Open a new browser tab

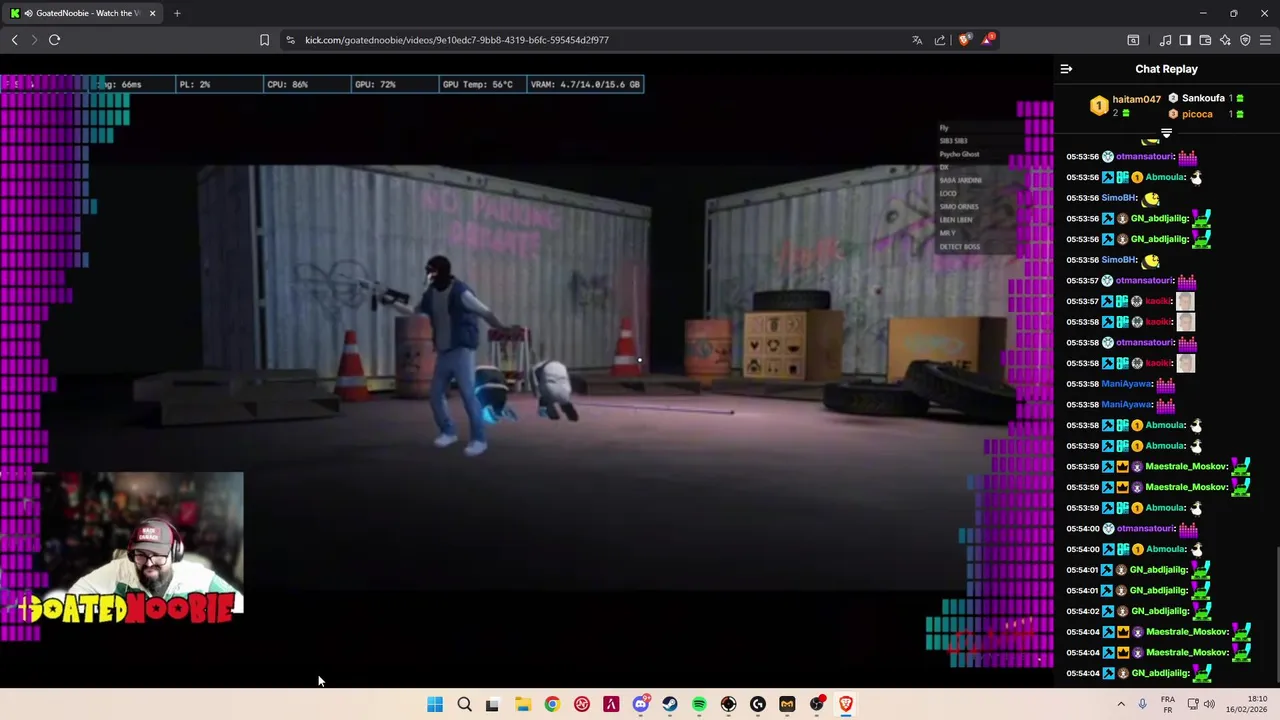(x=177, y=13)
